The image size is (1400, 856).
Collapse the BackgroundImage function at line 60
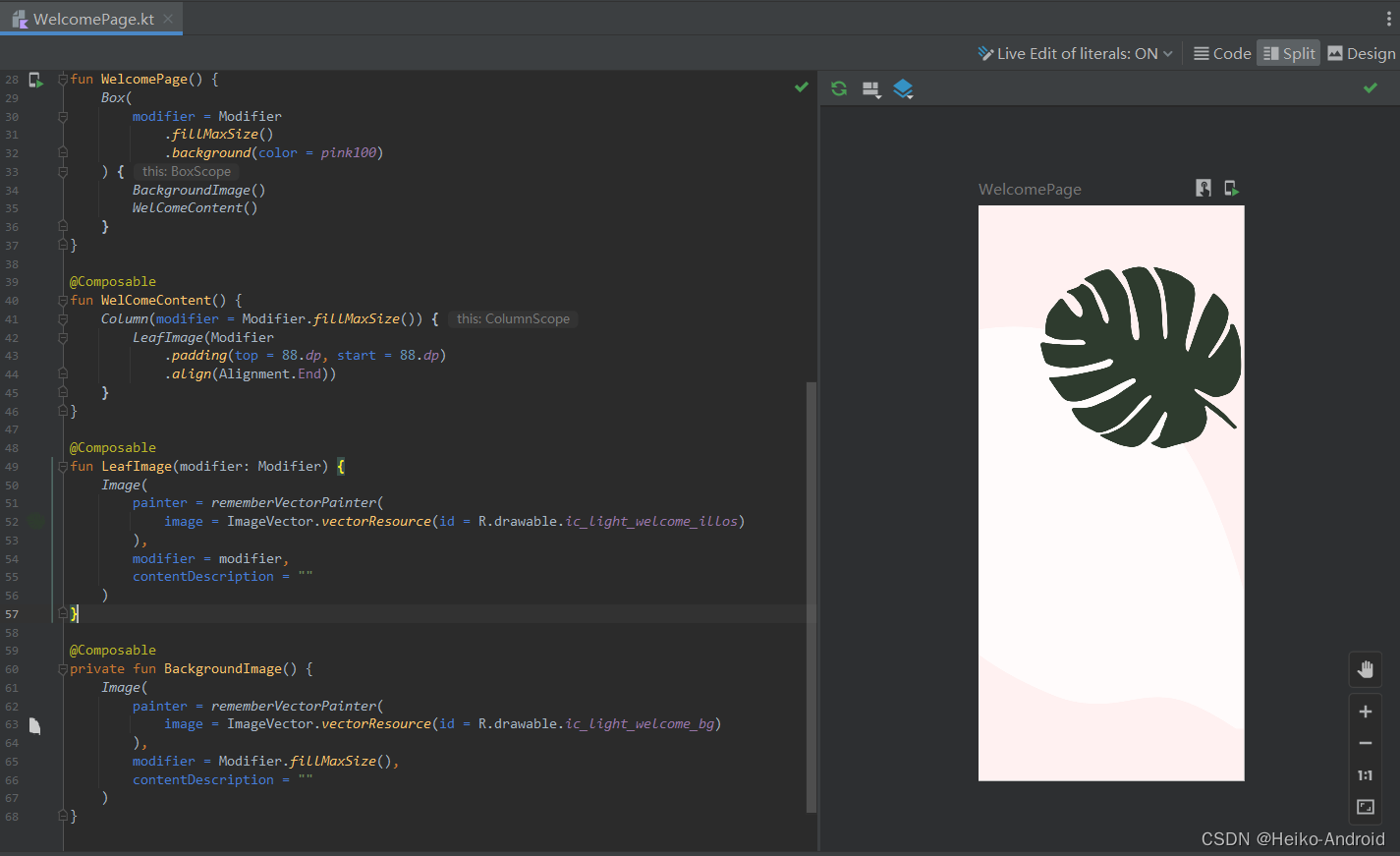click(63, 669)
